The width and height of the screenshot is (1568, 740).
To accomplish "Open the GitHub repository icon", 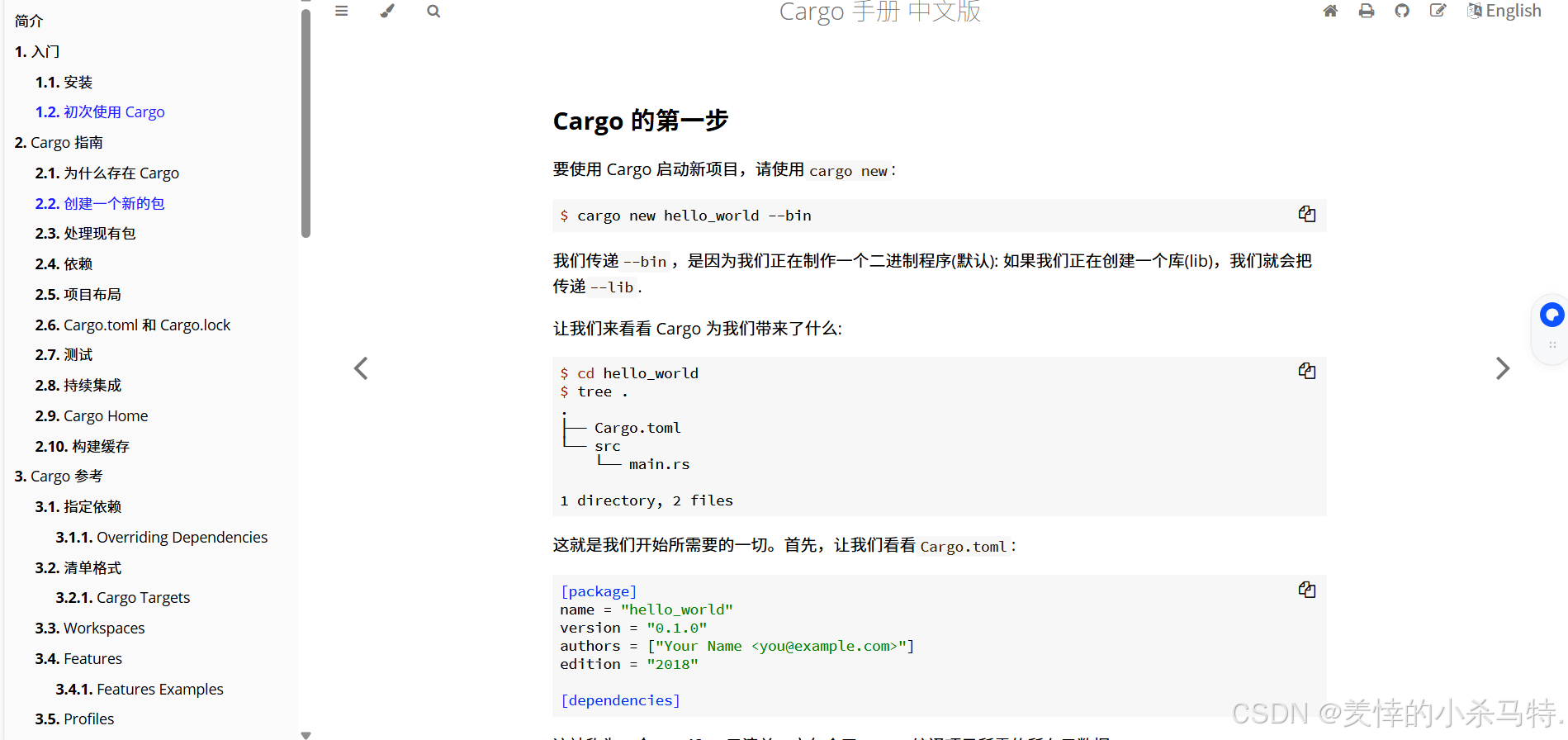I will (x=1402, y=11).
